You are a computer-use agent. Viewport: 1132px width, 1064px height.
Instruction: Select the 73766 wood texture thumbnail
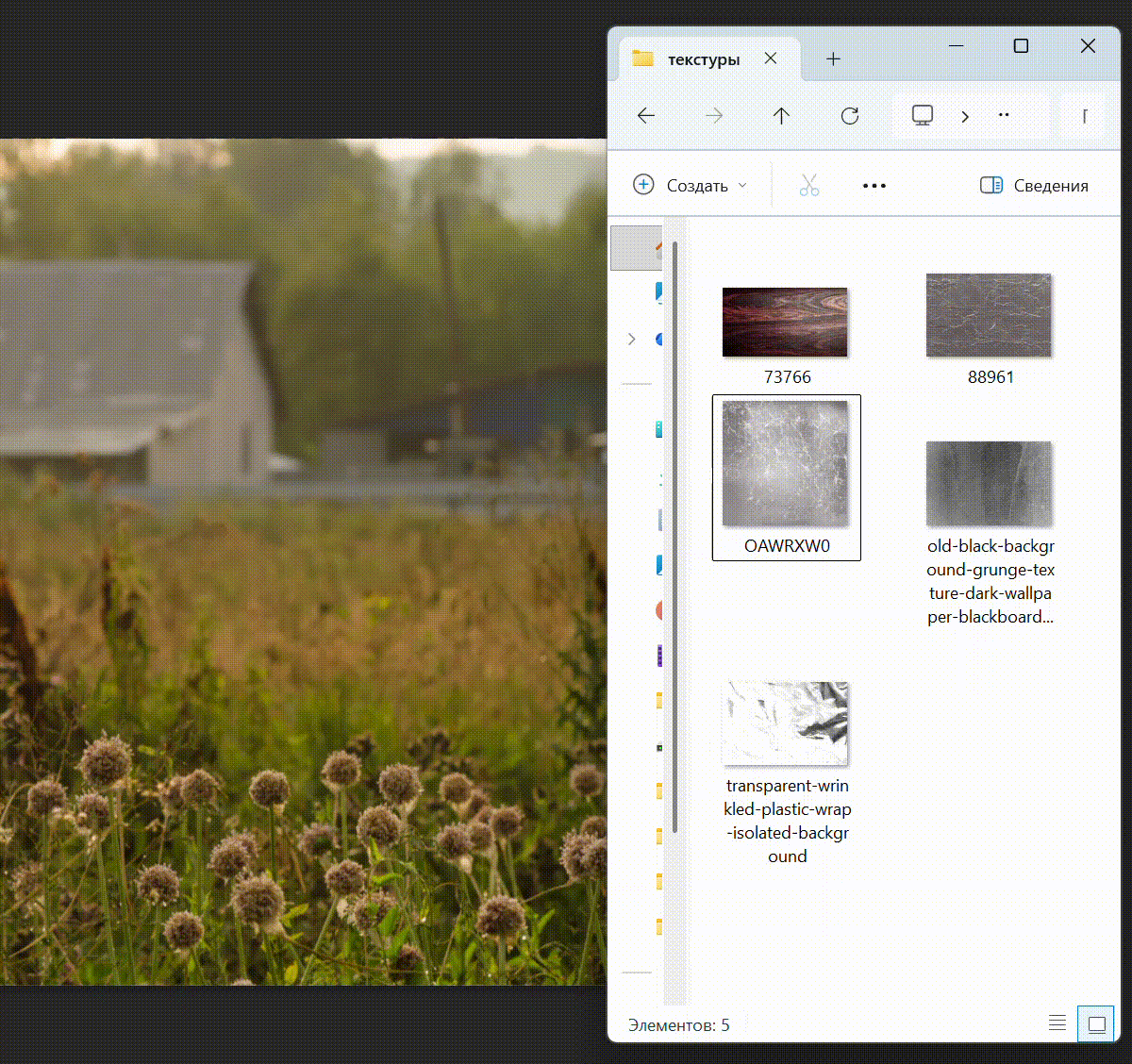785,323
